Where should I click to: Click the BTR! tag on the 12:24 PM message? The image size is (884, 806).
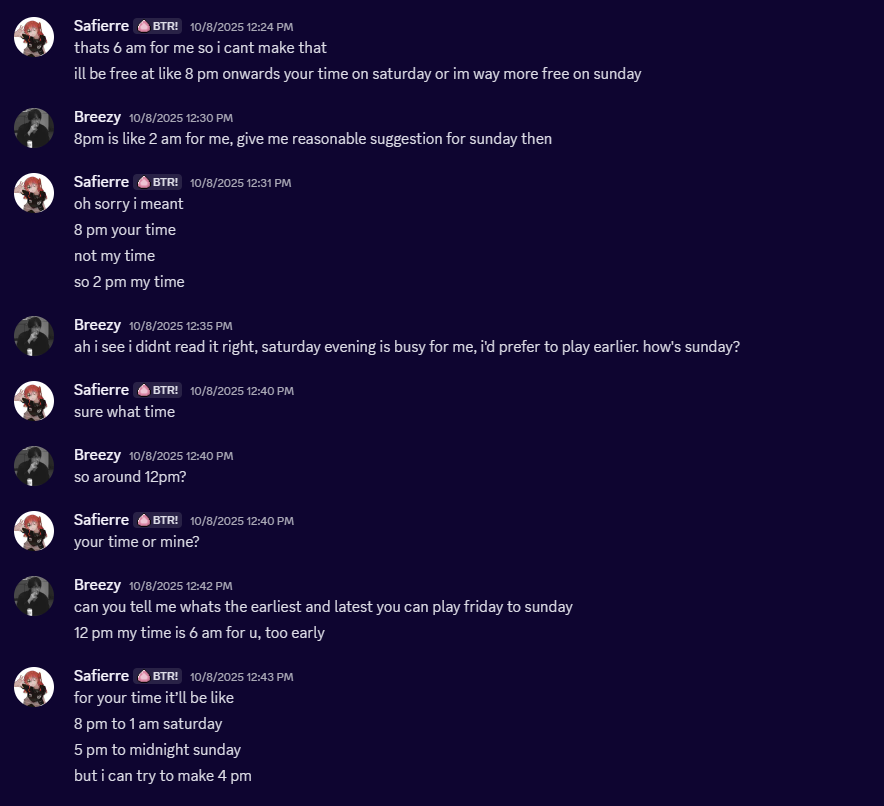(x=158, y=26)
